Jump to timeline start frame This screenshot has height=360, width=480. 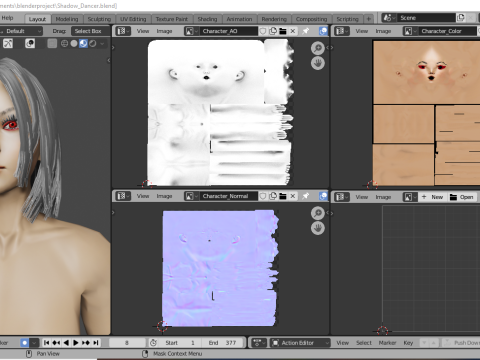[x=47, y=343]
